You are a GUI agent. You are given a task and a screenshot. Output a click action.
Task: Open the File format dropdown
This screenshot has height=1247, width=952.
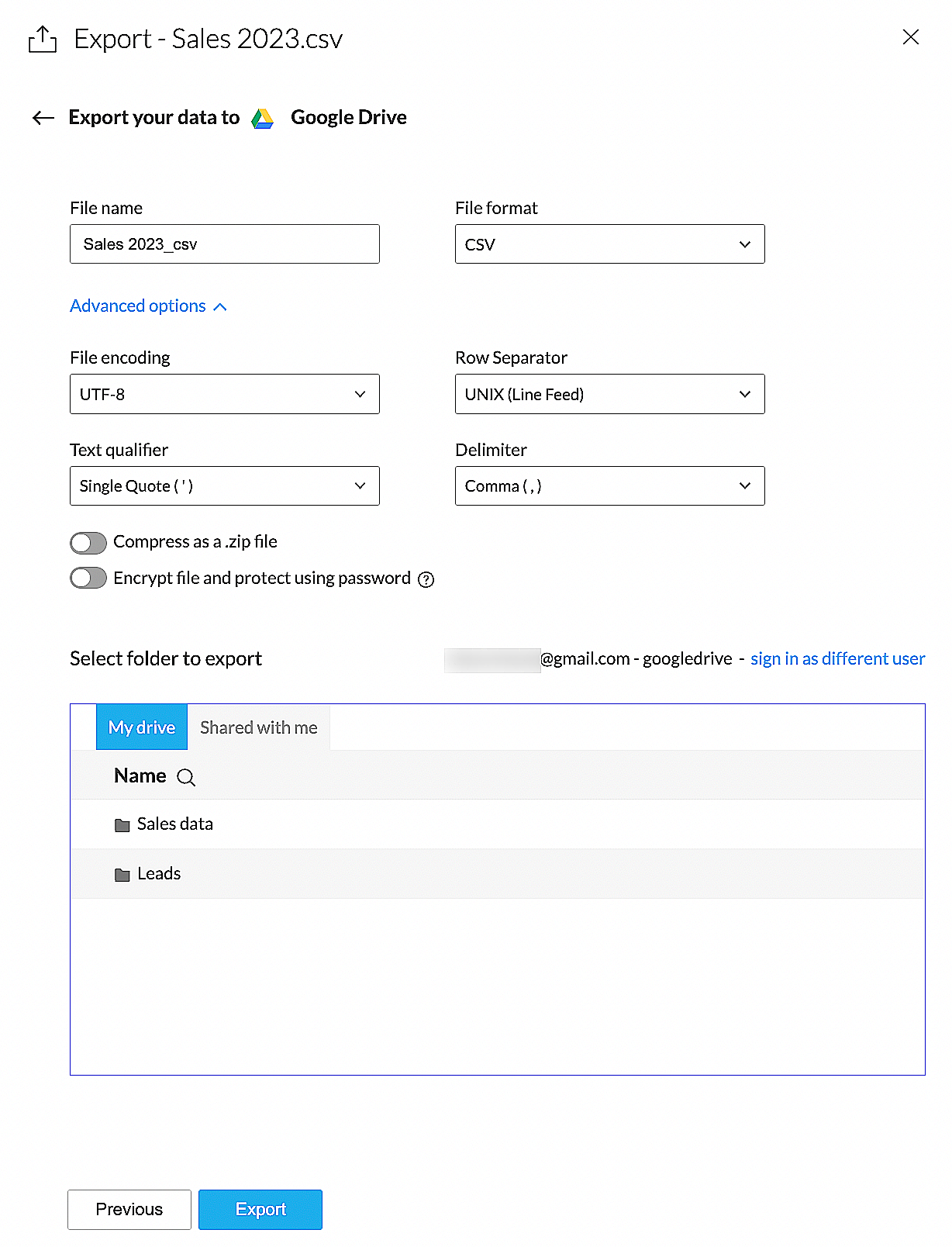(x=609, y=244)
